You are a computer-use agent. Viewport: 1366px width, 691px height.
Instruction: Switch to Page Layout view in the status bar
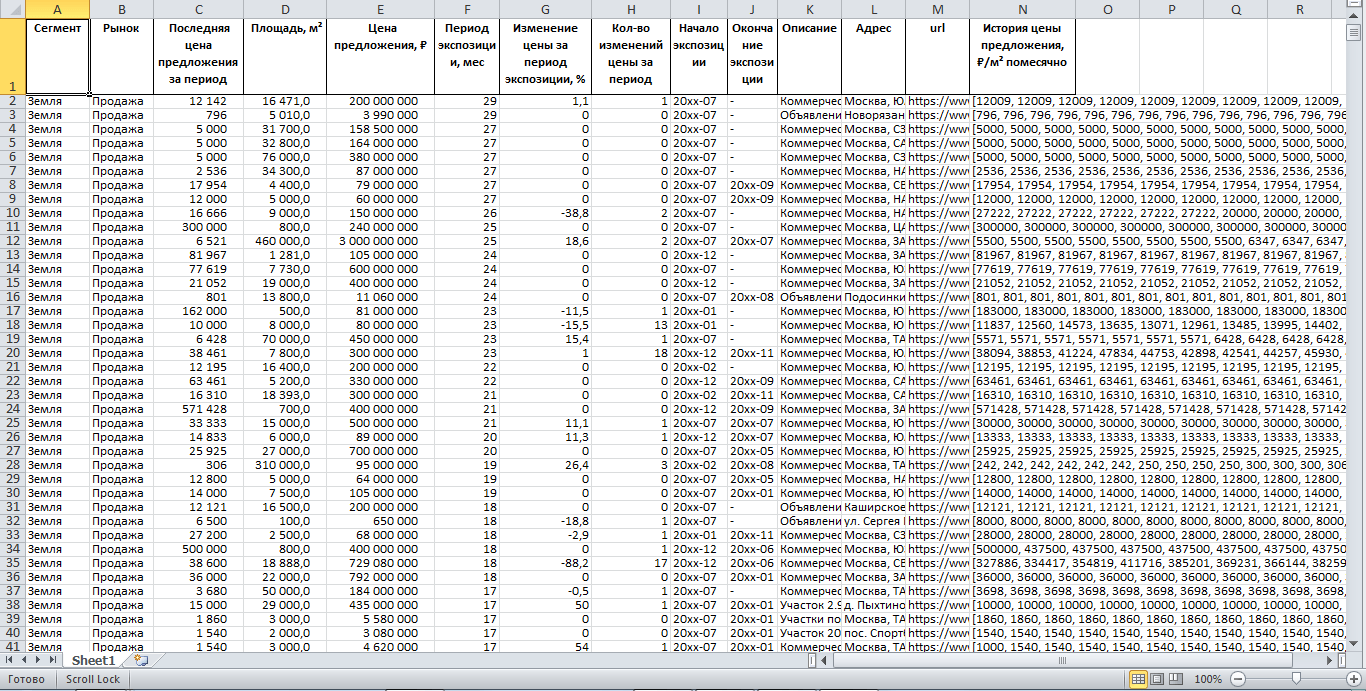1157,679
